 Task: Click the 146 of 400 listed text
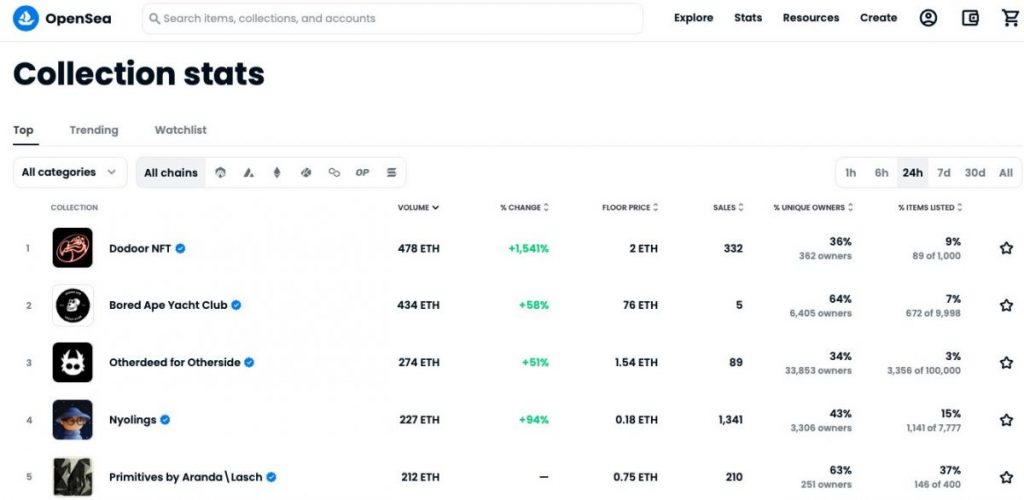[936, 485]
